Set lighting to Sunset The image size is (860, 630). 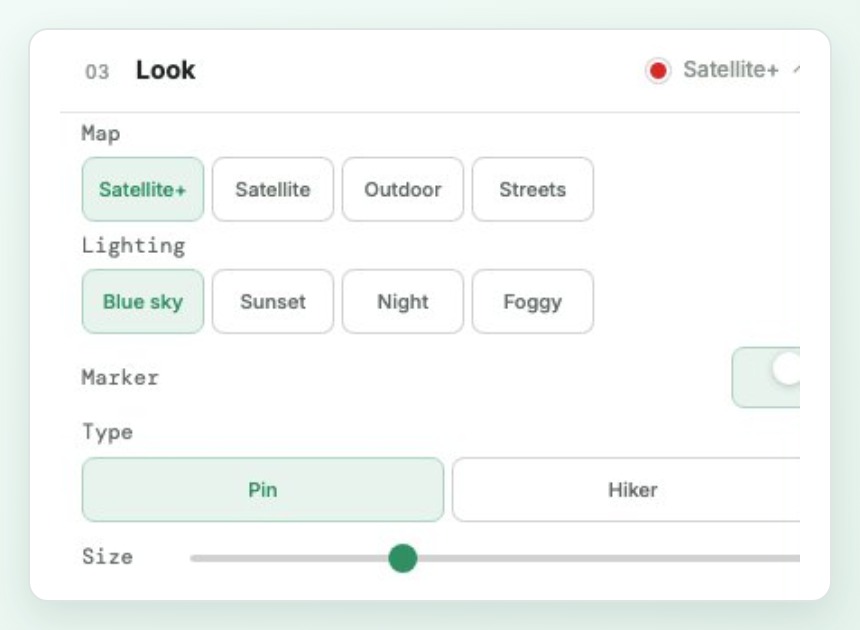273,301
